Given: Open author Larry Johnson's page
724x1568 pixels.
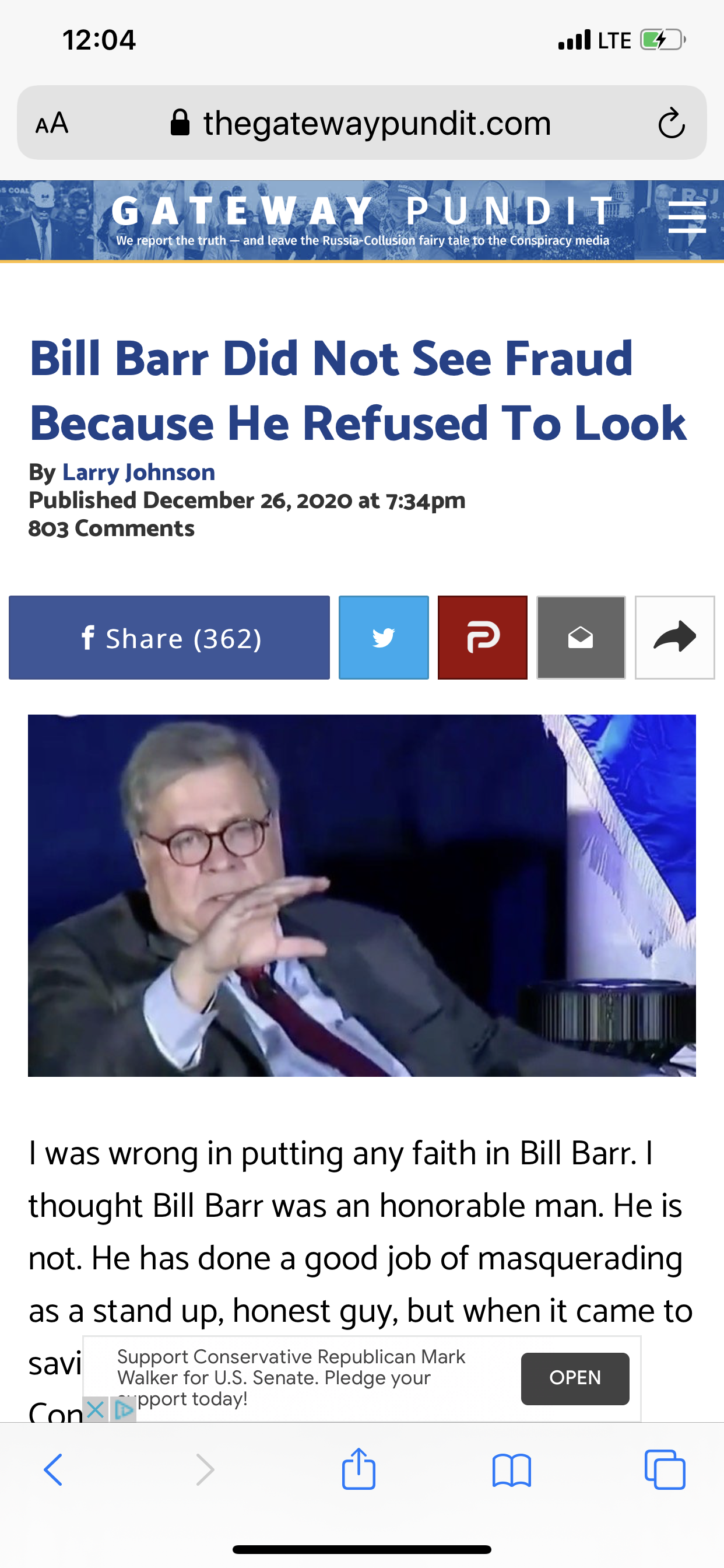Looking at the screenshot, I should 139,473.
